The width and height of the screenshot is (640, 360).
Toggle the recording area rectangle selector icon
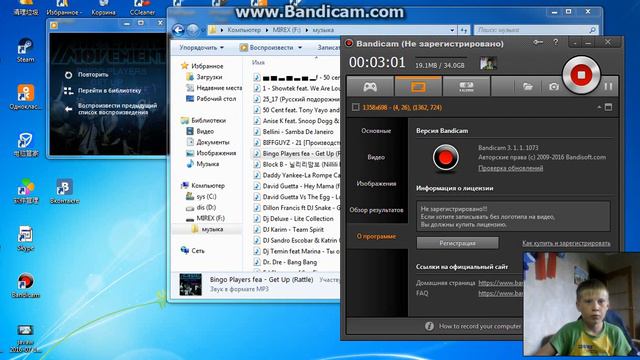[356, 107]
